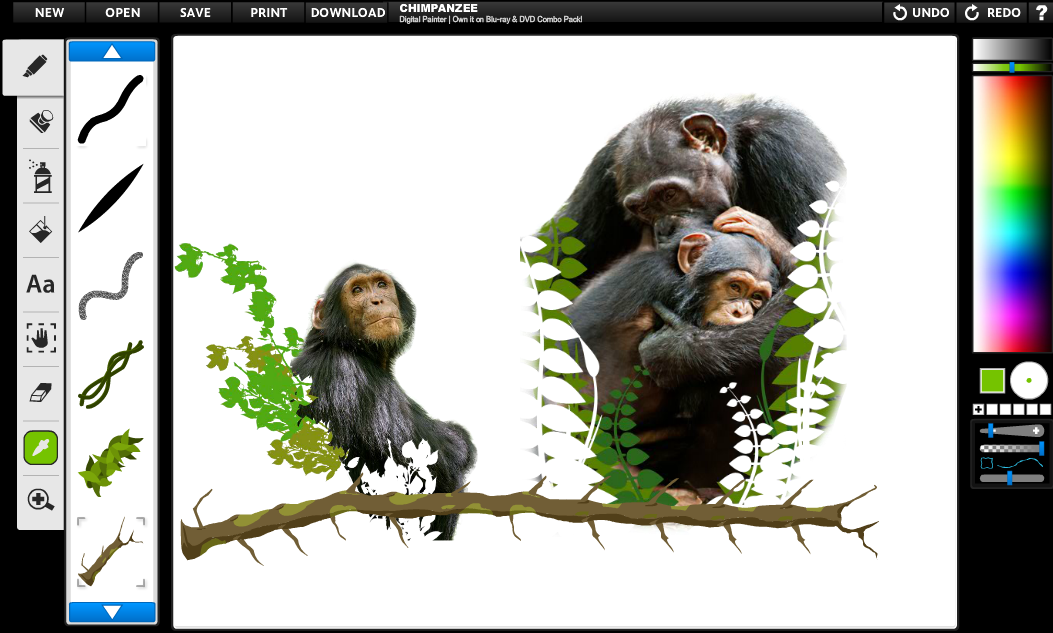Choose the brown tree branch brush
1053x633 pixels.
tap(111, 552)
